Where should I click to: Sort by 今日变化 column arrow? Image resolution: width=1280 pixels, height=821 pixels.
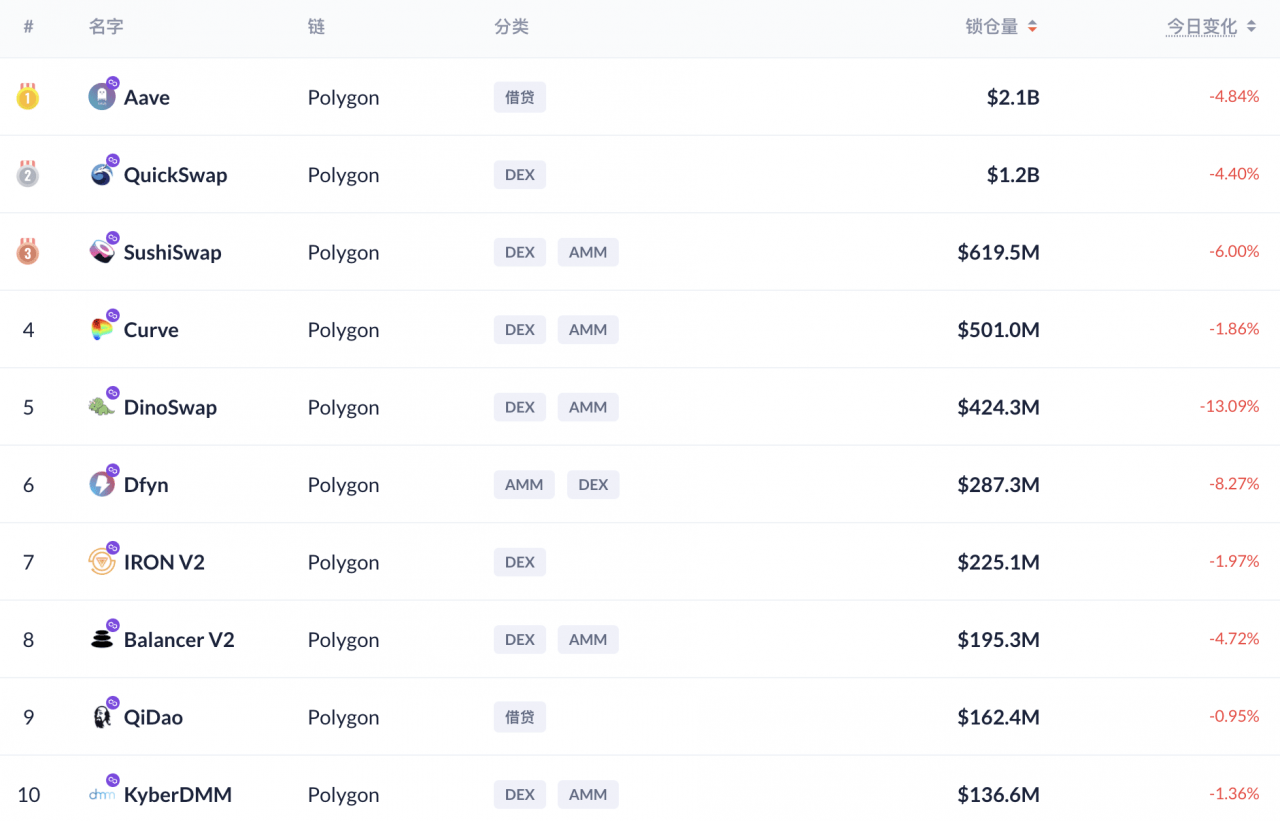(1251, 27)
